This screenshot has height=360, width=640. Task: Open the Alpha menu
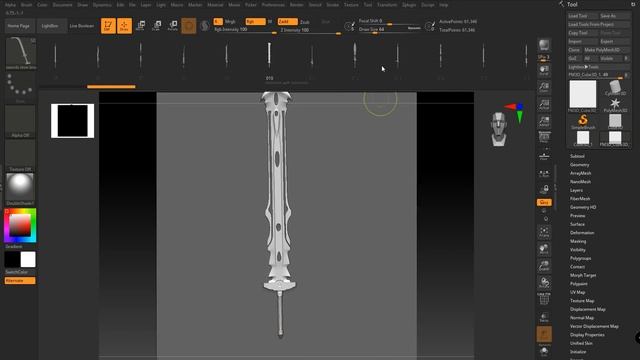point(10,5)
